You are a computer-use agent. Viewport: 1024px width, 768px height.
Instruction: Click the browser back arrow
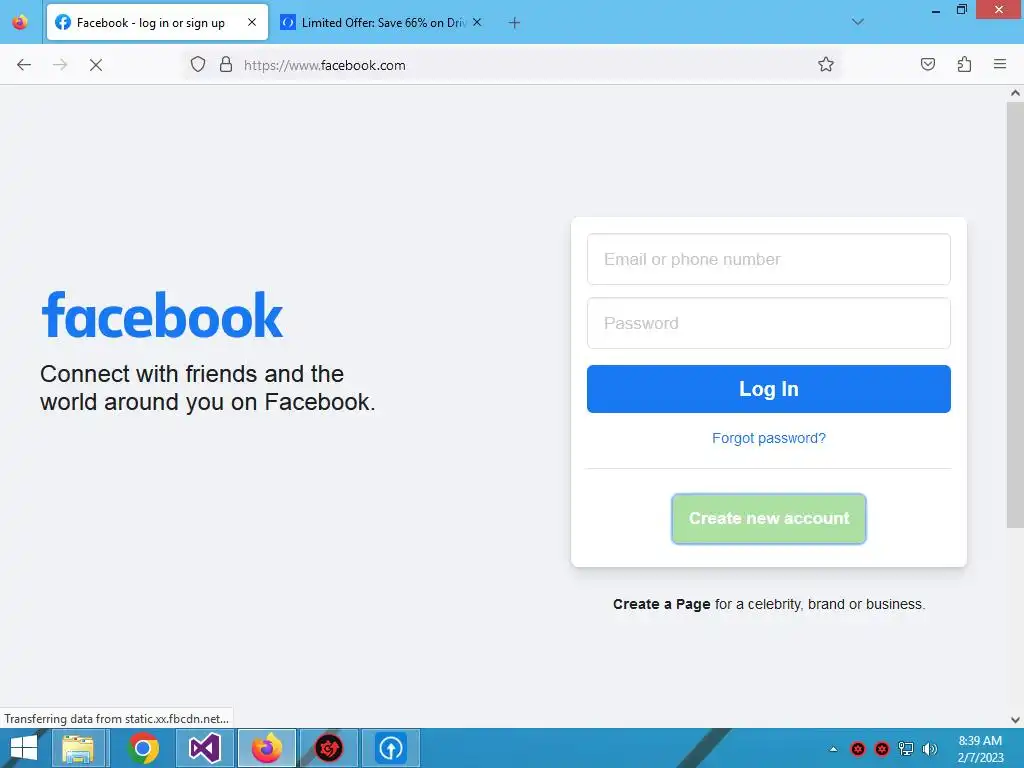[x=24, y=65]
